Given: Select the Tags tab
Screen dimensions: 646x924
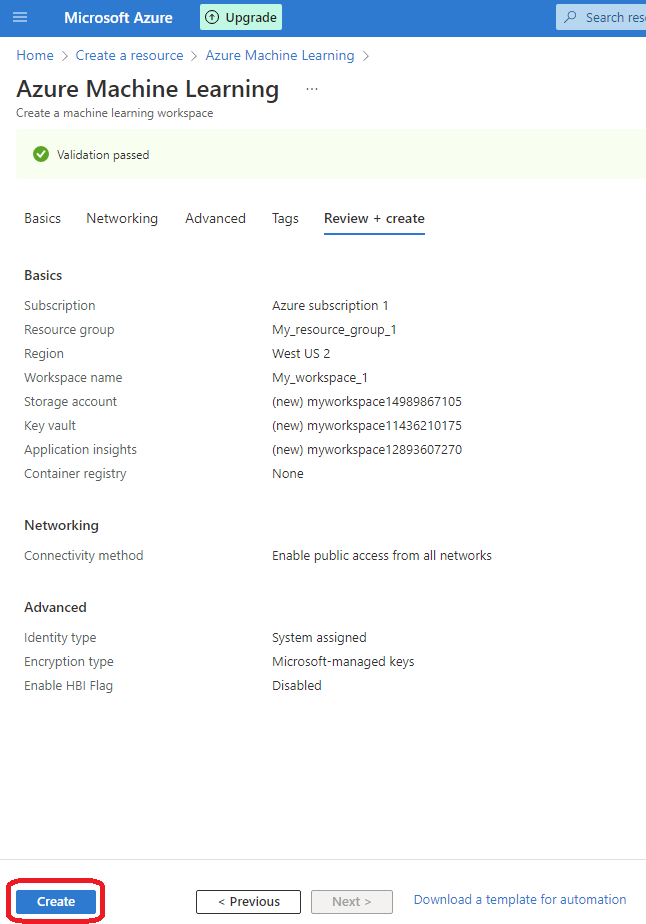Looking at the screenshot, I should tap(285, 219).
